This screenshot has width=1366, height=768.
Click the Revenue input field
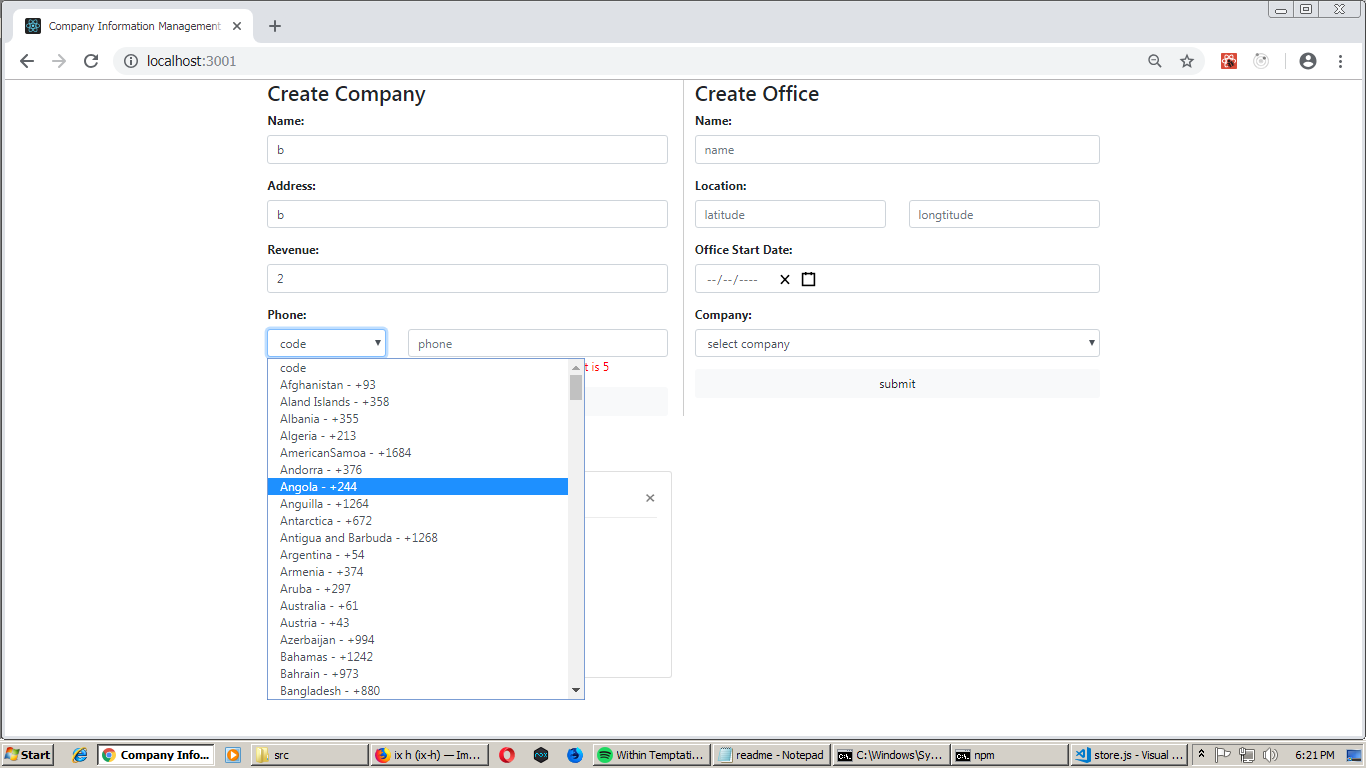click(x=467, y=279)
